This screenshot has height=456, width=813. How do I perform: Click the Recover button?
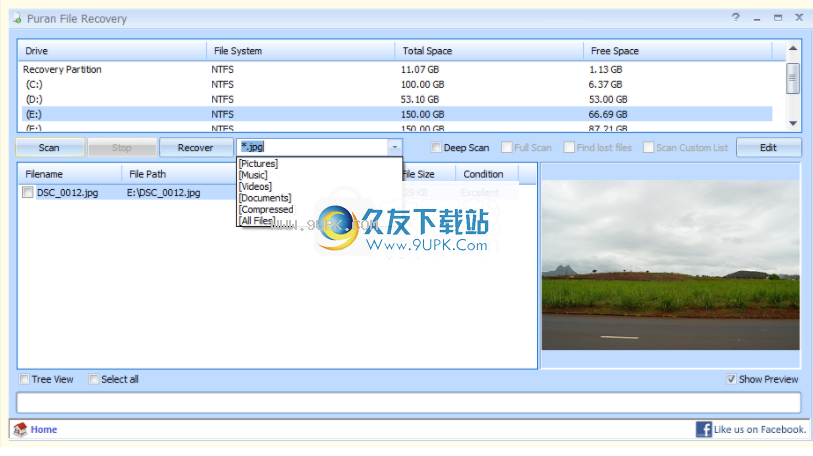click(195, 147)
